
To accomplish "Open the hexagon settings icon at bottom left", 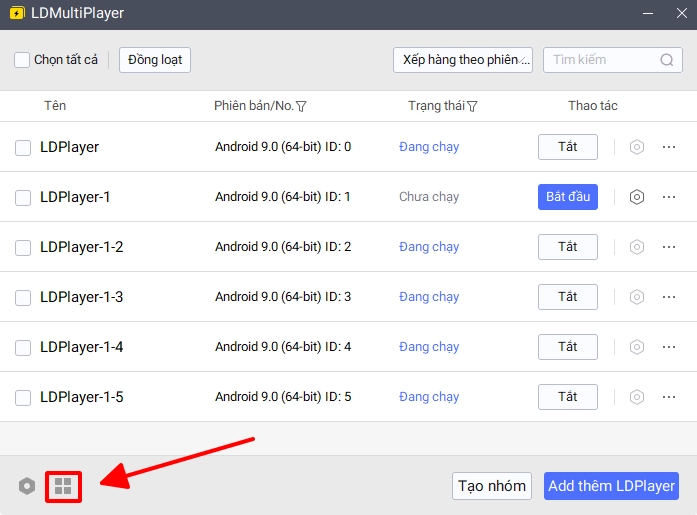I will pos(27,486).
